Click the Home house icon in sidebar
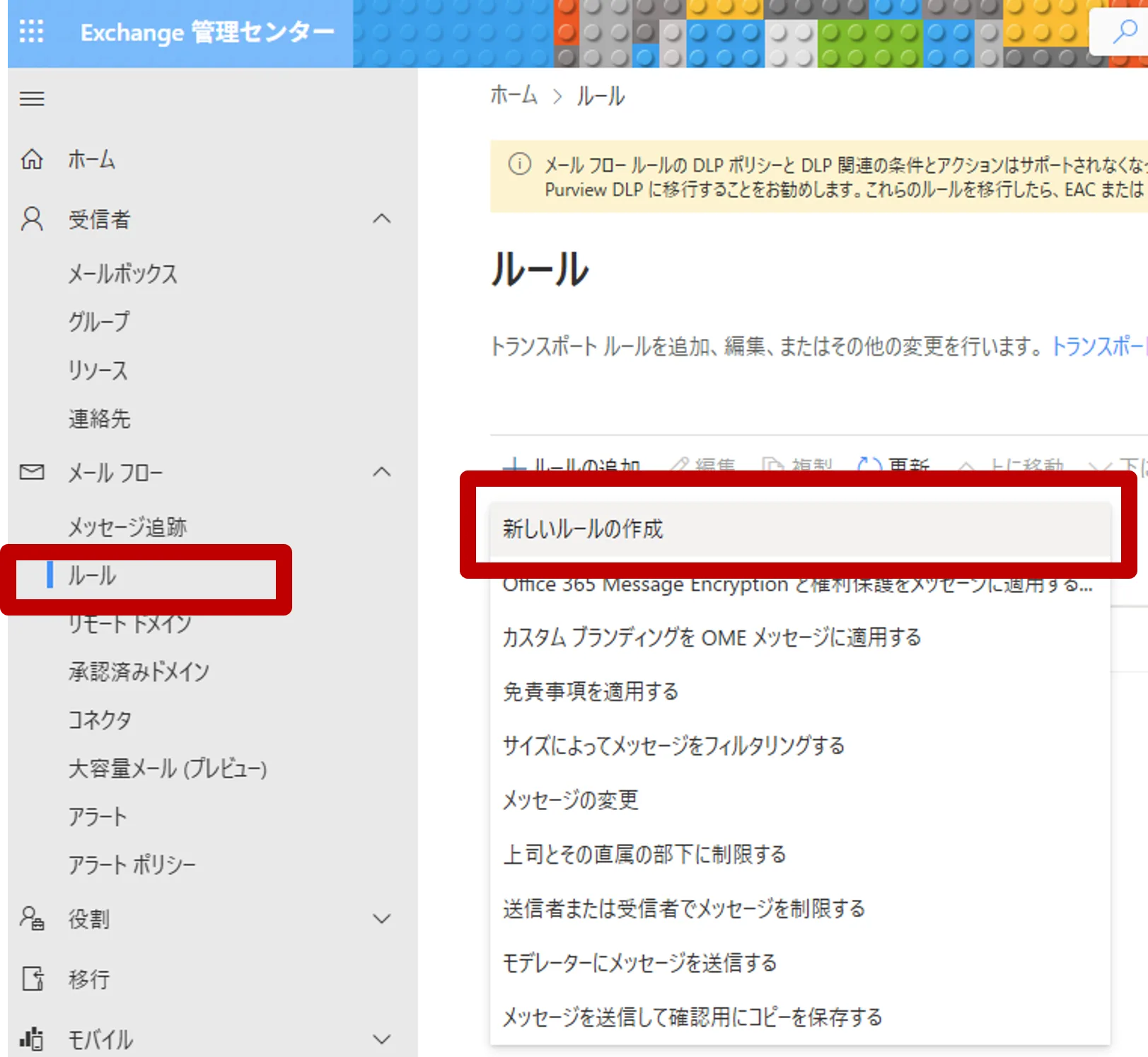 [x=32, y=160]
